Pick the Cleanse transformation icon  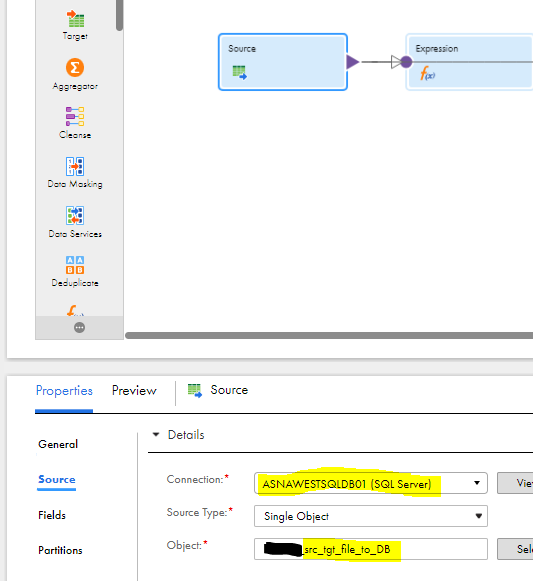pos(75,116)
